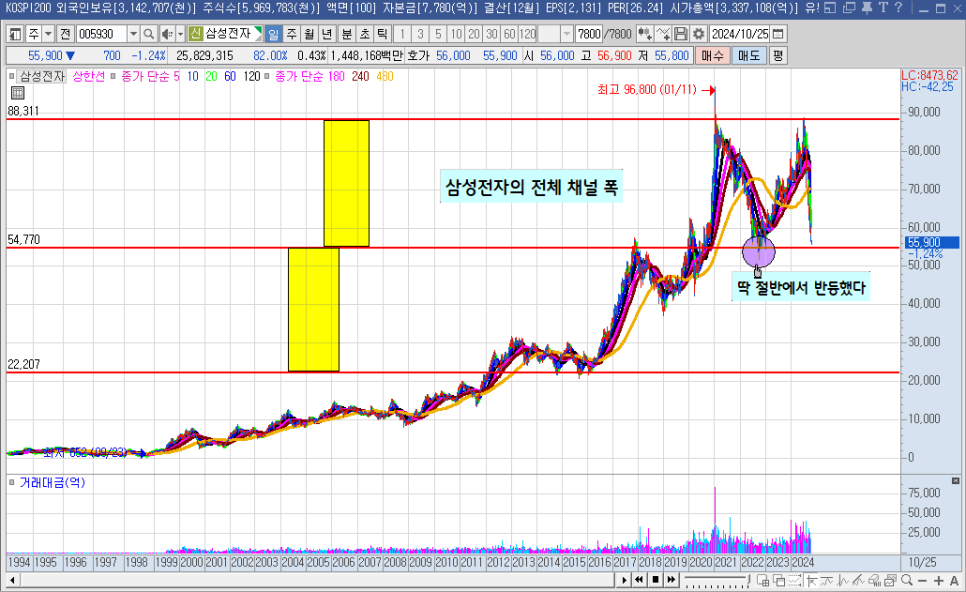Screen dimensions: 966x592
Task: Zoom out with the minus icon
Action: point(922,580)
